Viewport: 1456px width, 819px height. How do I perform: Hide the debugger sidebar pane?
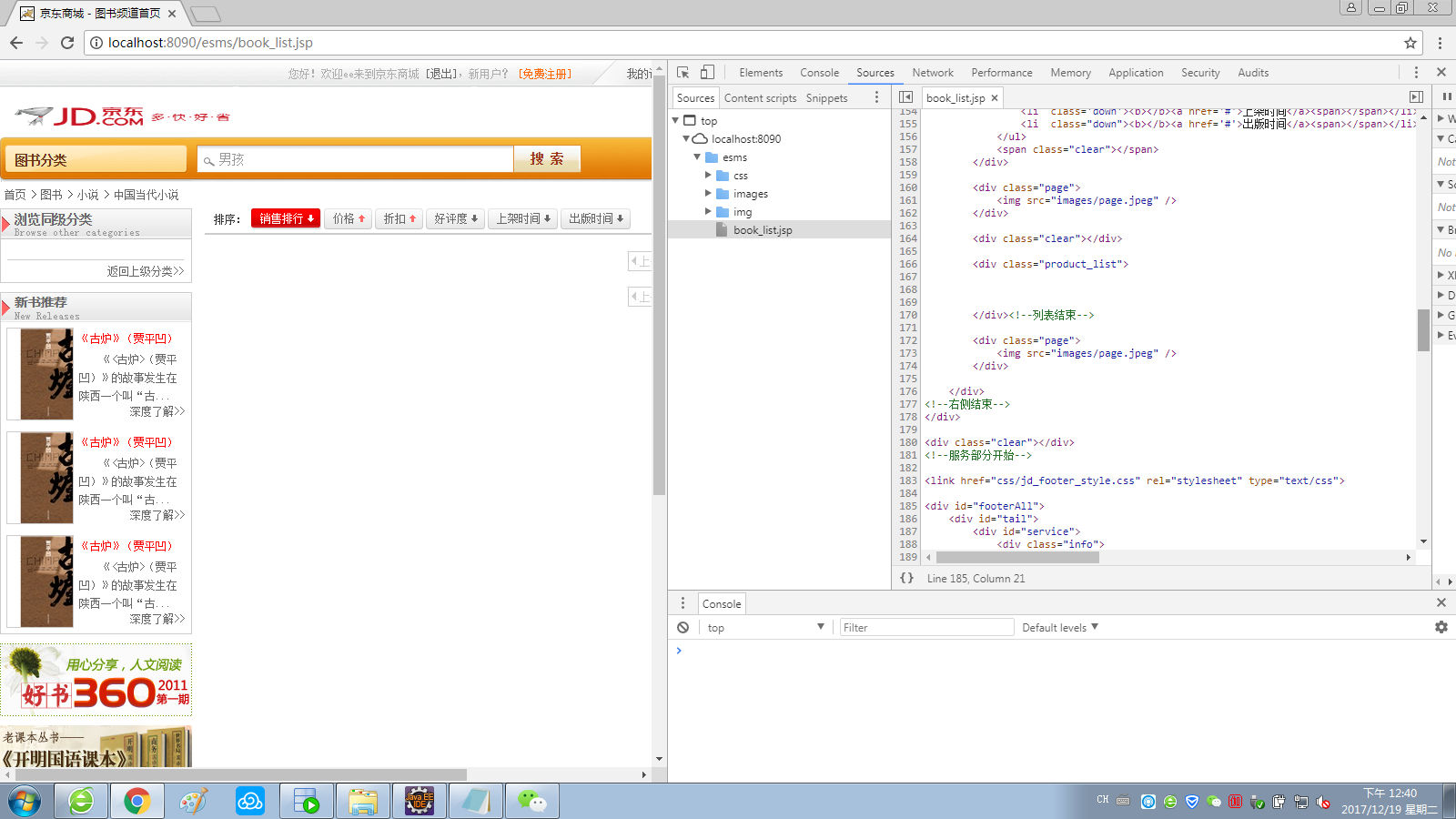tap(1416, 97)
